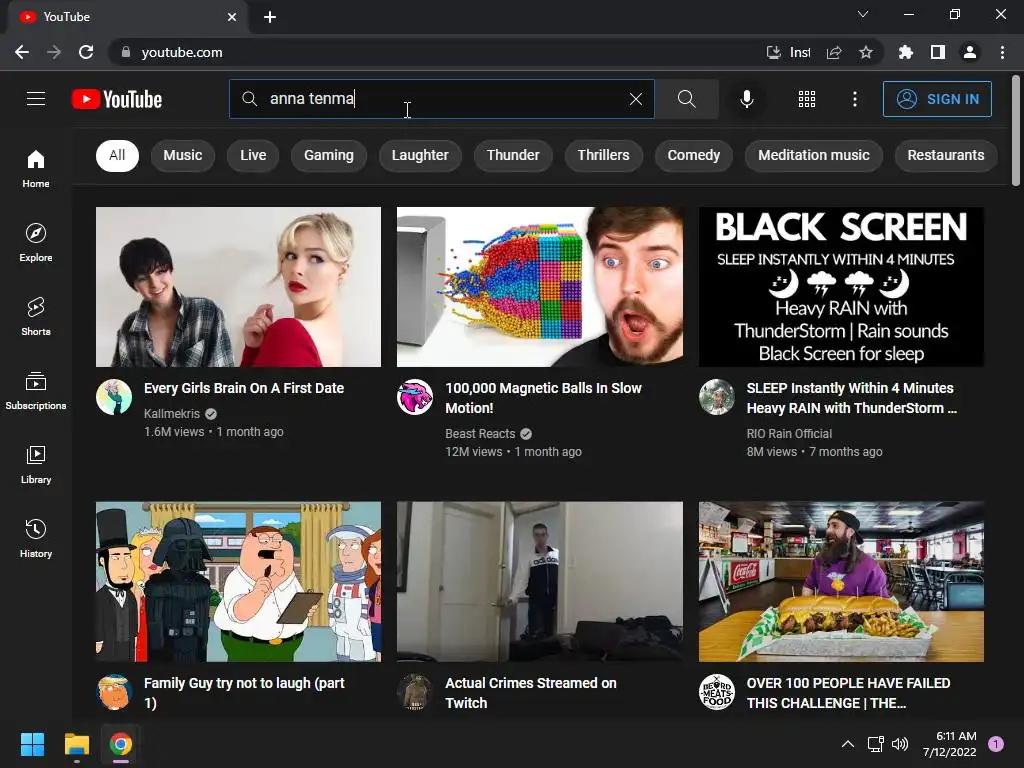Clear the search text with the X
The height and width of the screenshot is (768, 1024).
635,99
